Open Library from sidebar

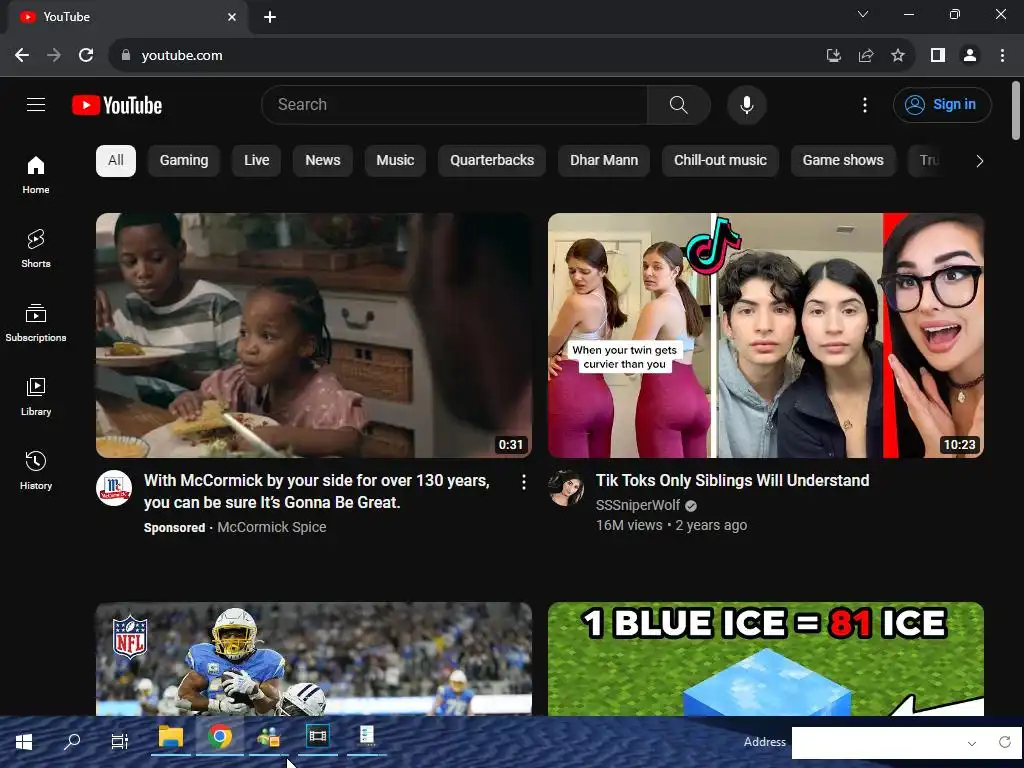(36, 396)
